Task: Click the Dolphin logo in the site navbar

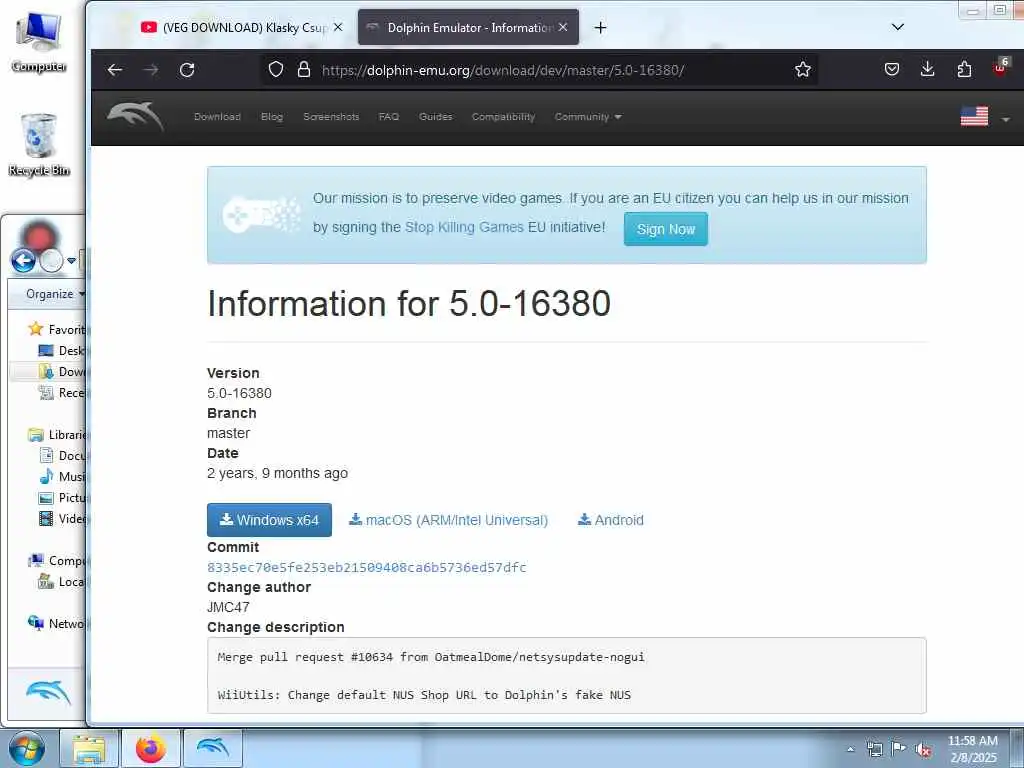Action: tap(135, 116)
